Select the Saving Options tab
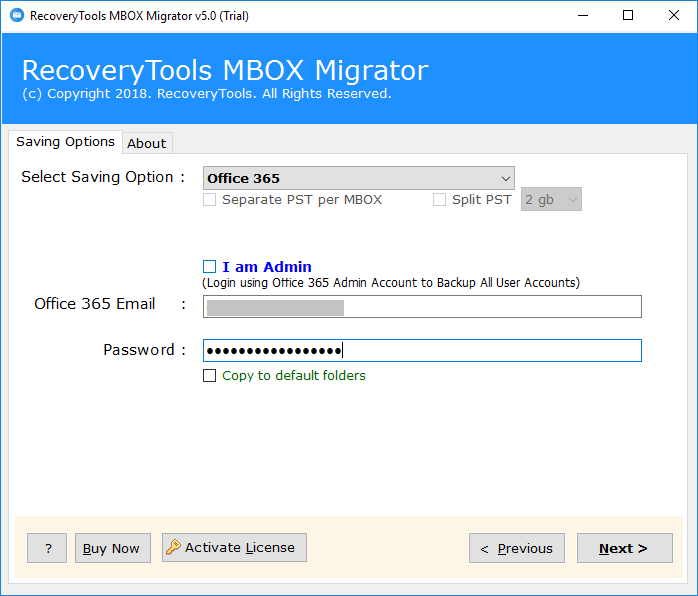The width and height of the screenshot is (698, 596). click(65, 142)
